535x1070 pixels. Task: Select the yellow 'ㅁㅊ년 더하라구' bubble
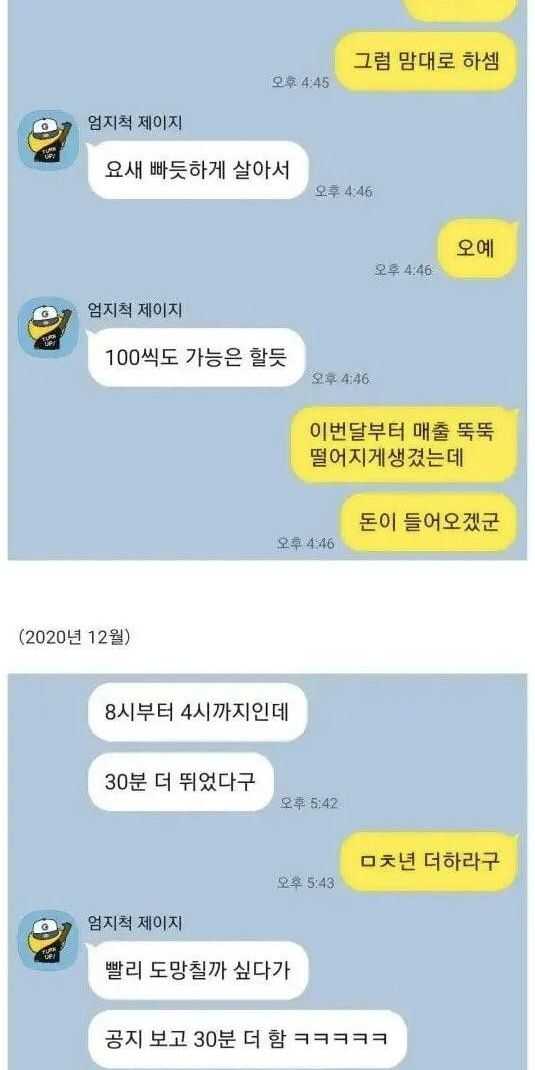point(429,861)
